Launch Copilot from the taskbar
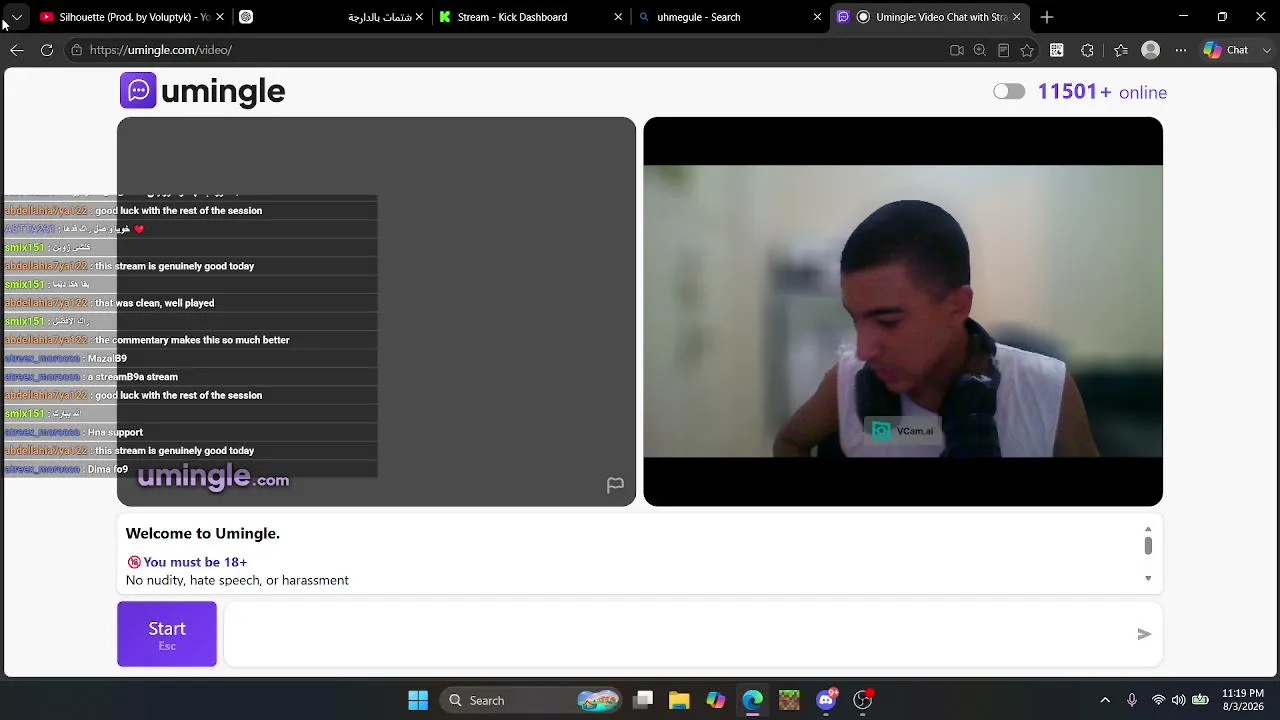Image resolution: width=1280 pixels, height=720 pixels. 716,700
